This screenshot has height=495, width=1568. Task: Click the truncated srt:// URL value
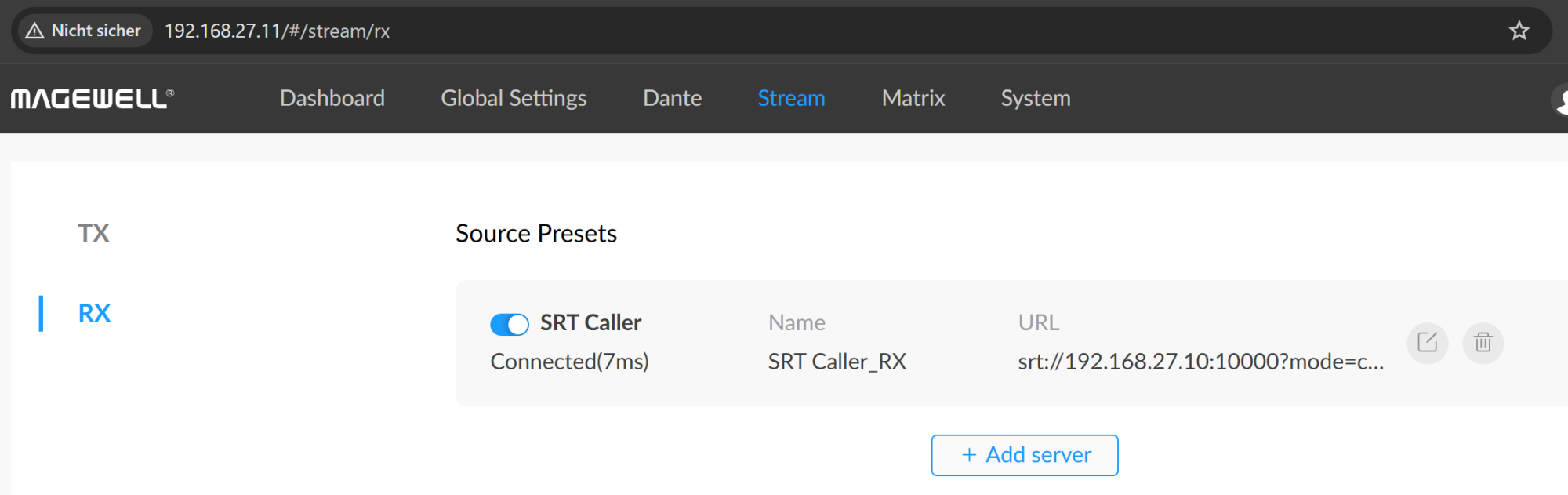click(1200, 362)
